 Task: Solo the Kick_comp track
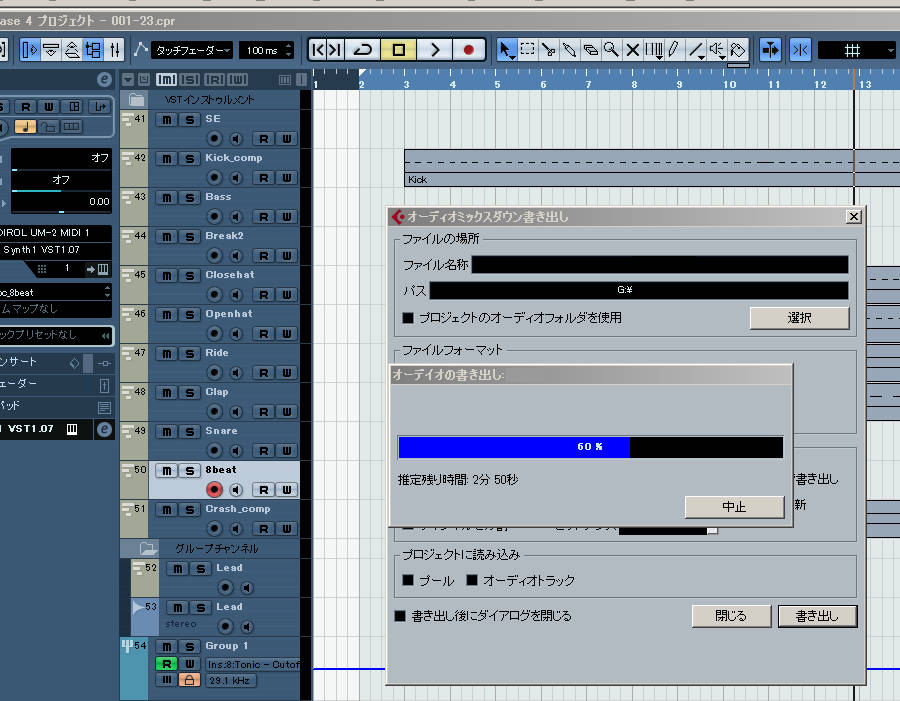(189, 158)
